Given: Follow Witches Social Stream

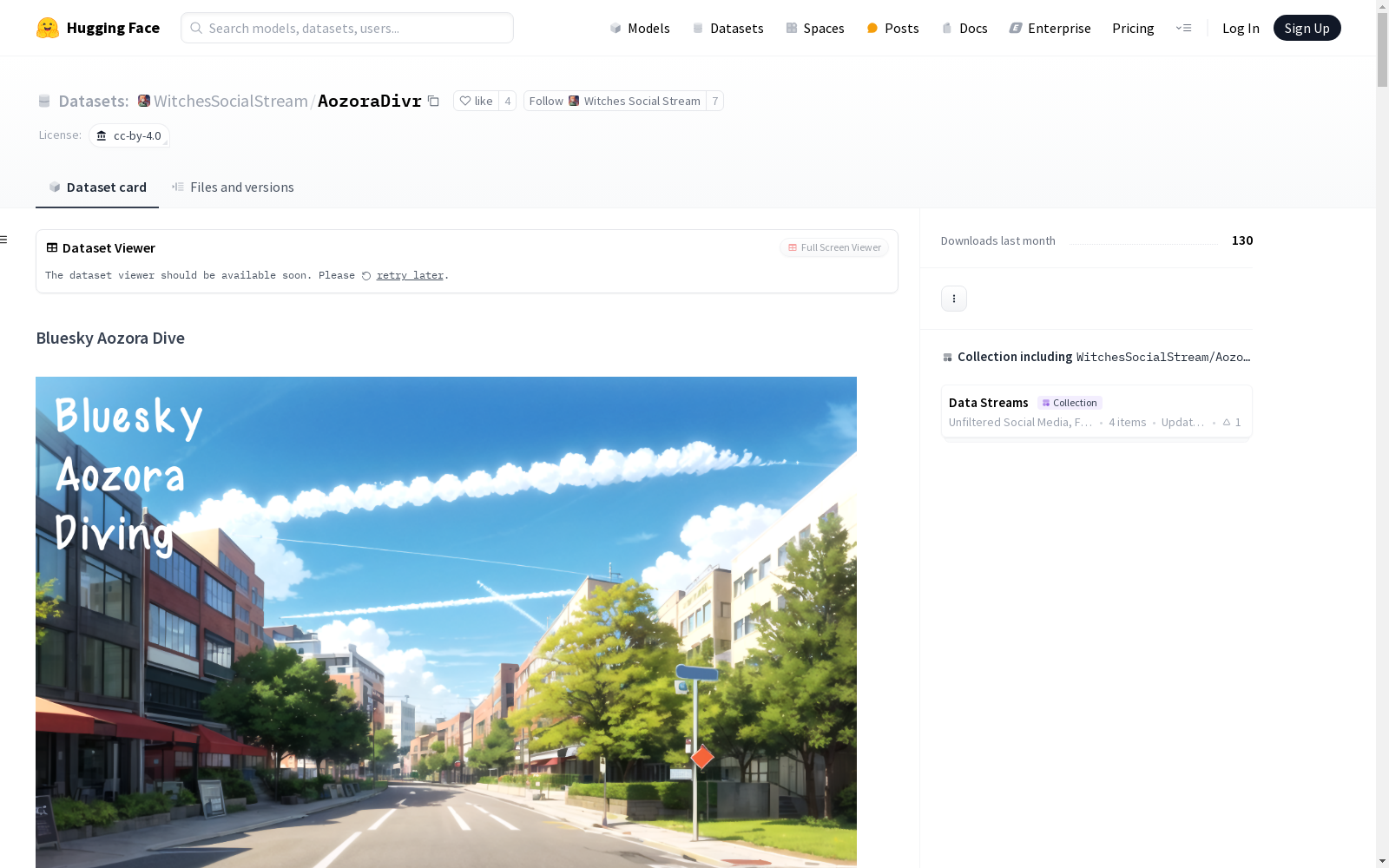Looking at the screenshot, I should pos(615,101).
